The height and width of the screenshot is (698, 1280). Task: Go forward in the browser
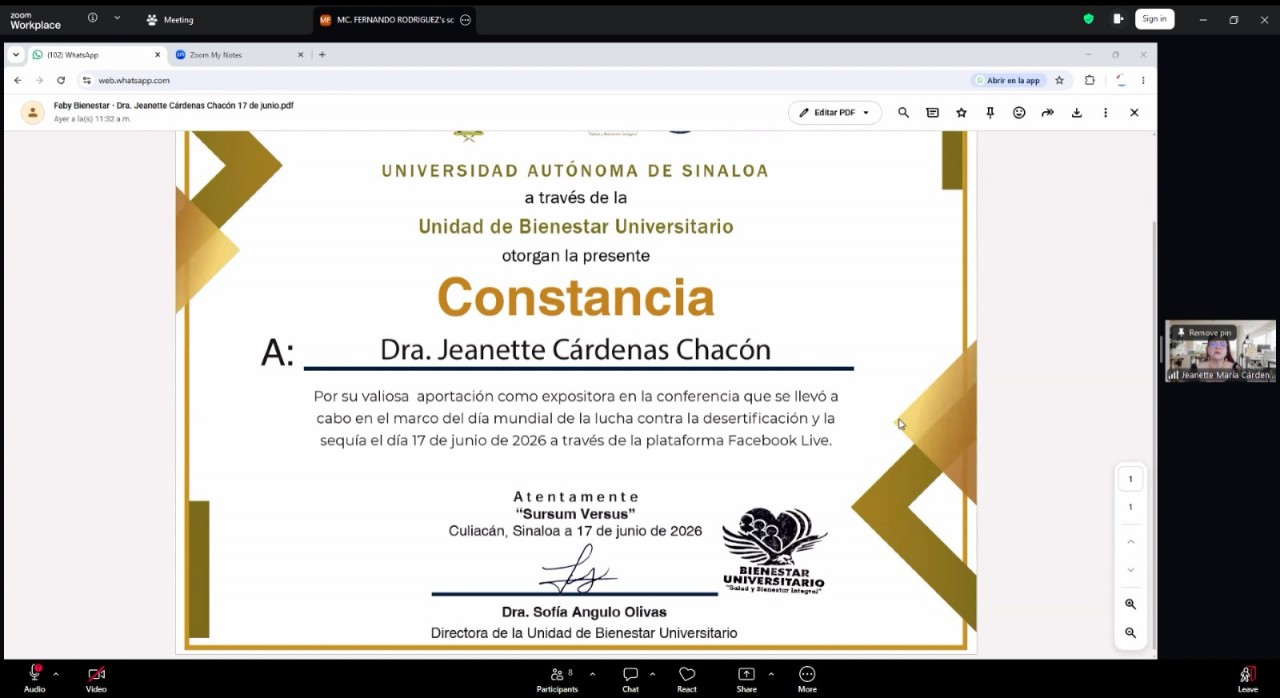pyautogui.click(x=39, y=80)
